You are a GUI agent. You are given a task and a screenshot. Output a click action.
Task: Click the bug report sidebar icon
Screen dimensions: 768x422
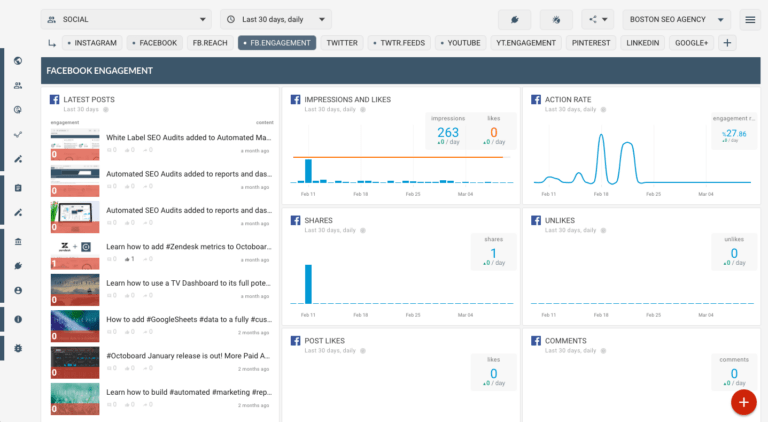pos(18,349)
